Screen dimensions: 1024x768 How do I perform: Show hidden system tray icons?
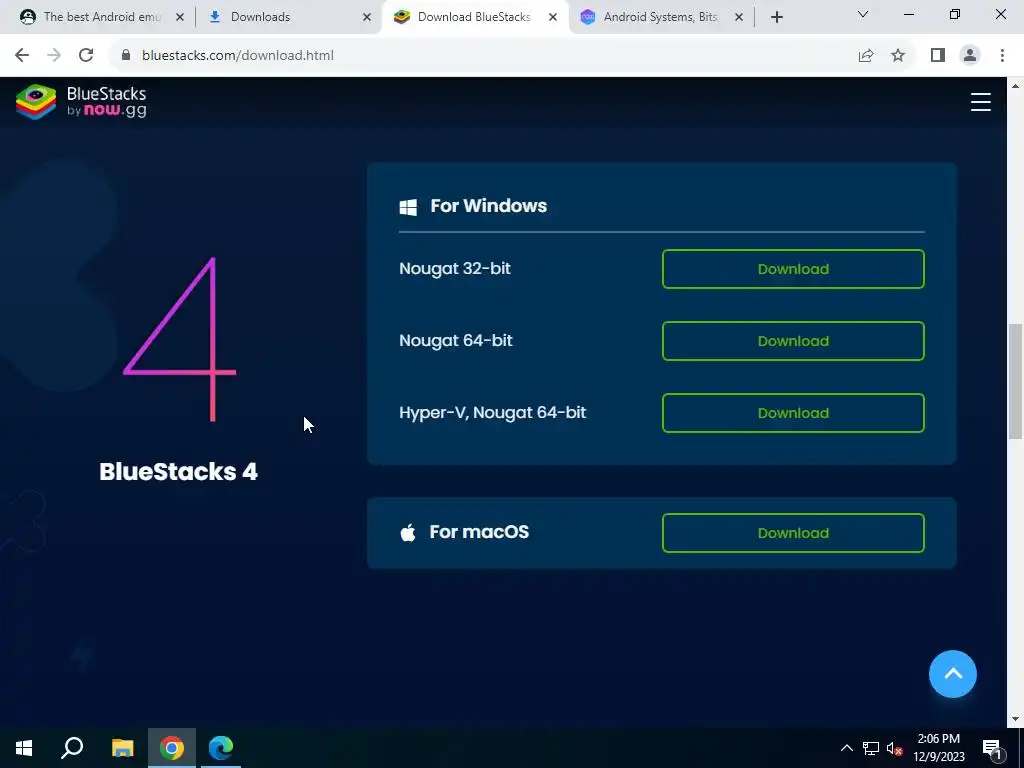click(846, 748)
